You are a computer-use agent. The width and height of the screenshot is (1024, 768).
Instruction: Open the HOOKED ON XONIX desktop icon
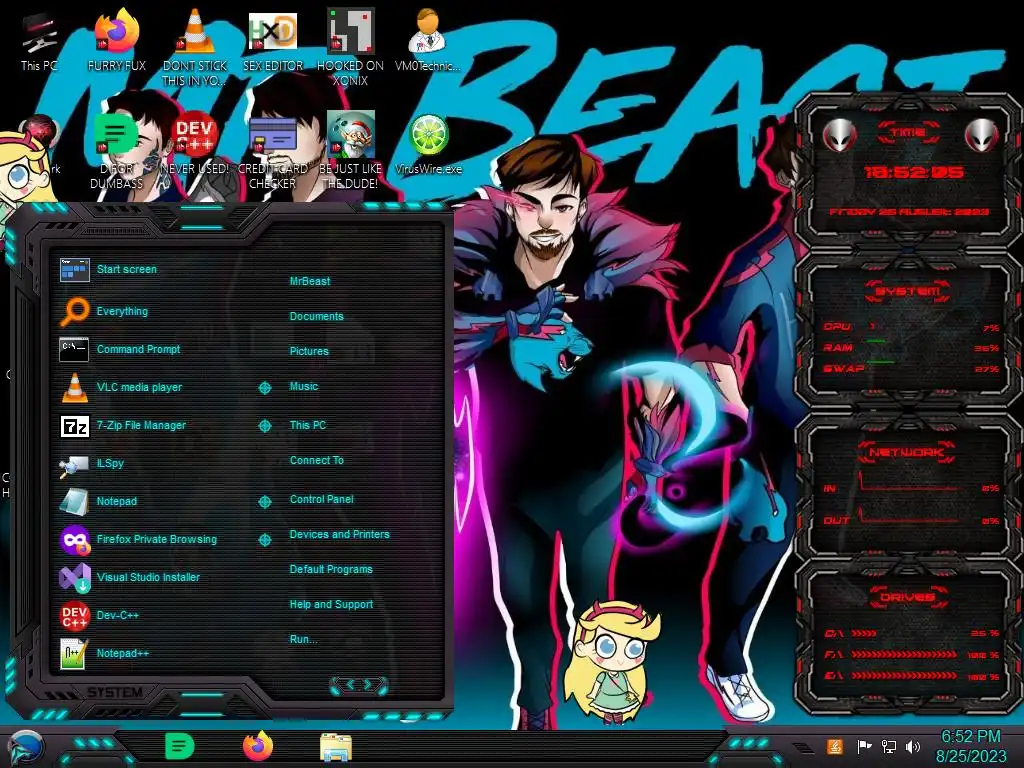click(x=351, y=47)
